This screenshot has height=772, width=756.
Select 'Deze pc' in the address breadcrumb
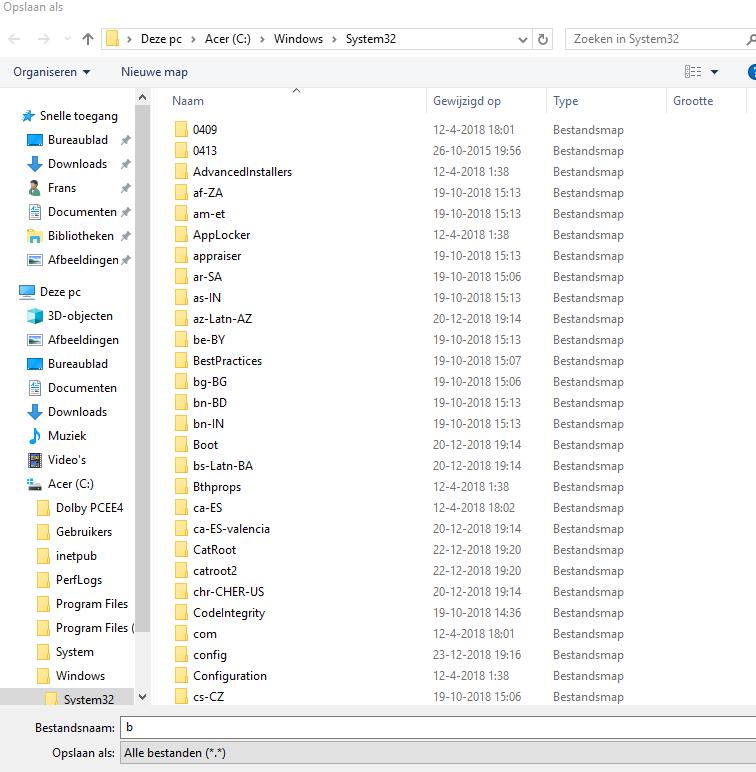(161, 39)
